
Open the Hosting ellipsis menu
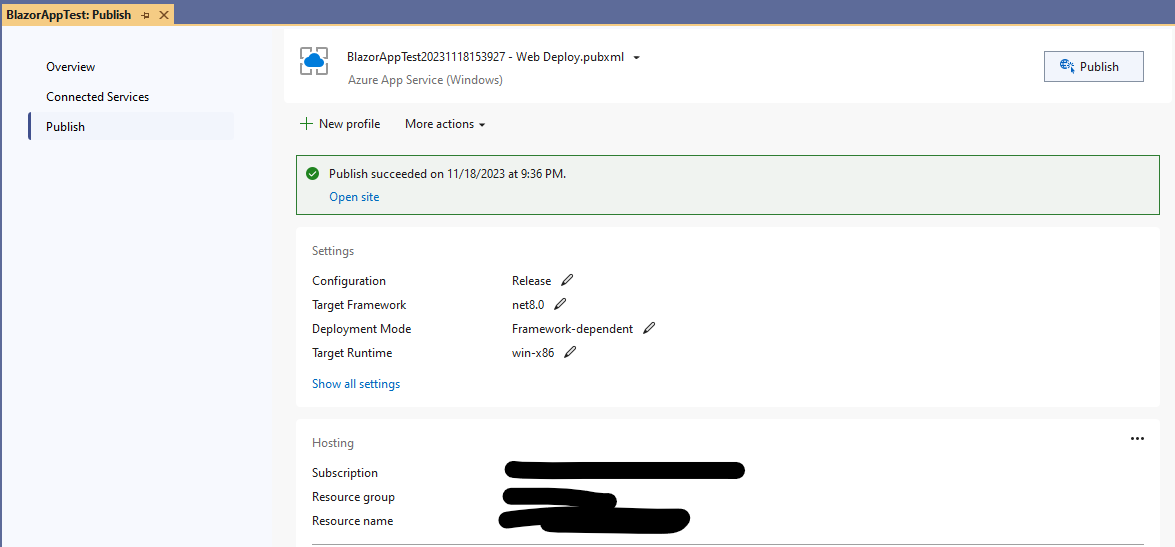(1137, 438)
